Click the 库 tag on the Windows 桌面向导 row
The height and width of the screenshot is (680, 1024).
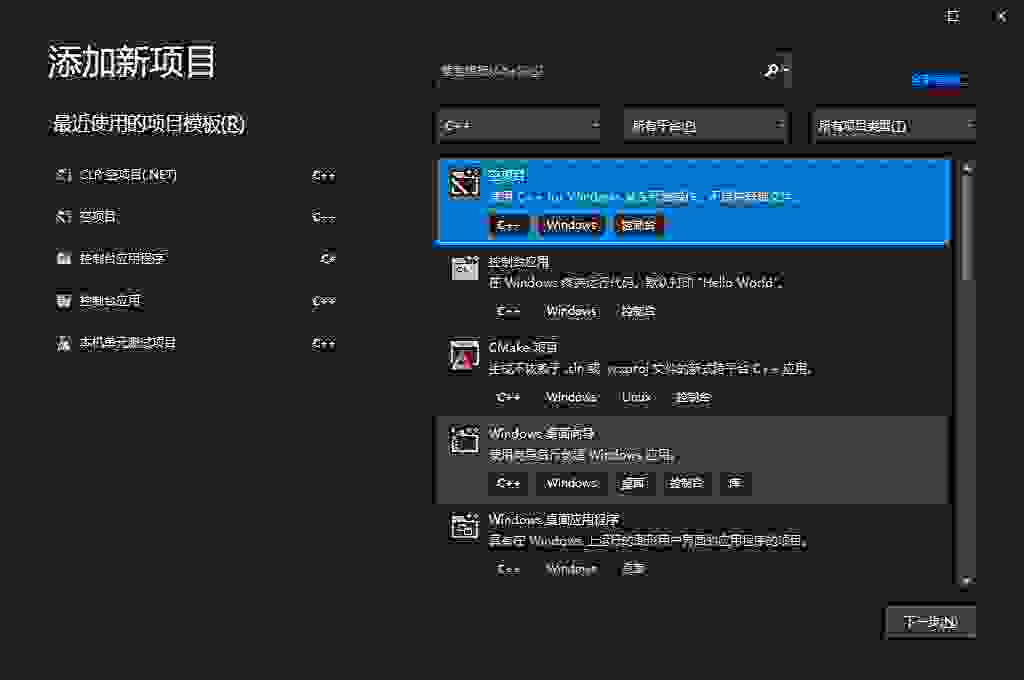(x=735, y=483)
